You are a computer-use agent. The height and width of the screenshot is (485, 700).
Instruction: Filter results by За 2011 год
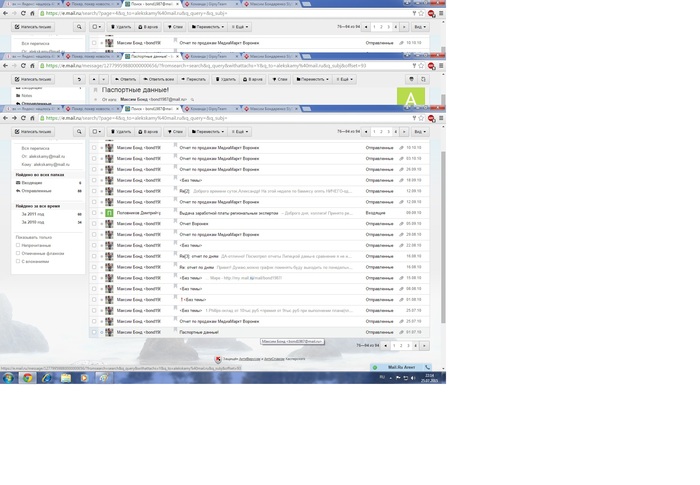33,214
